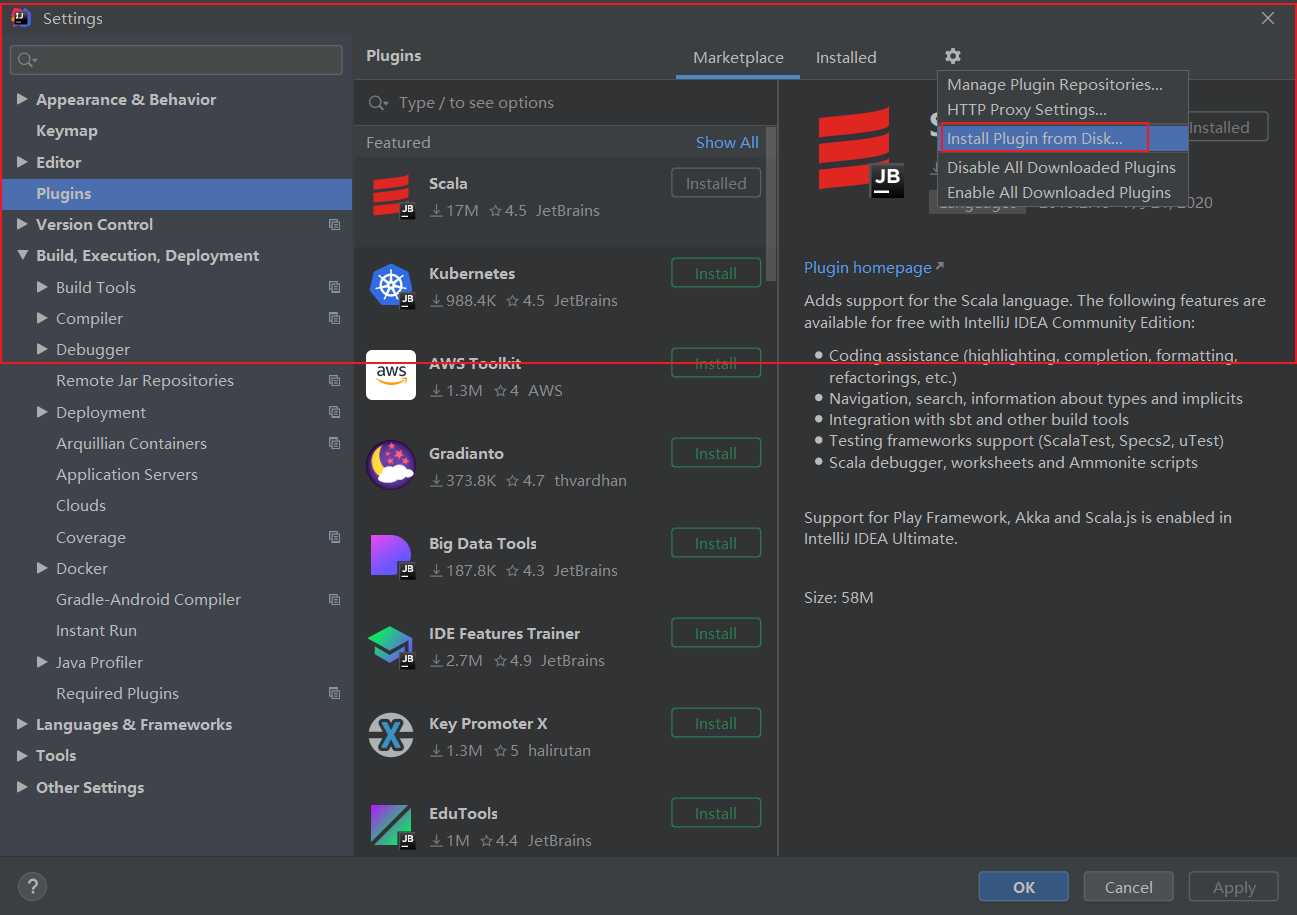1297x915 pixels.
Task: Open the plugins gear settings icon
Action: pos(952,57)
